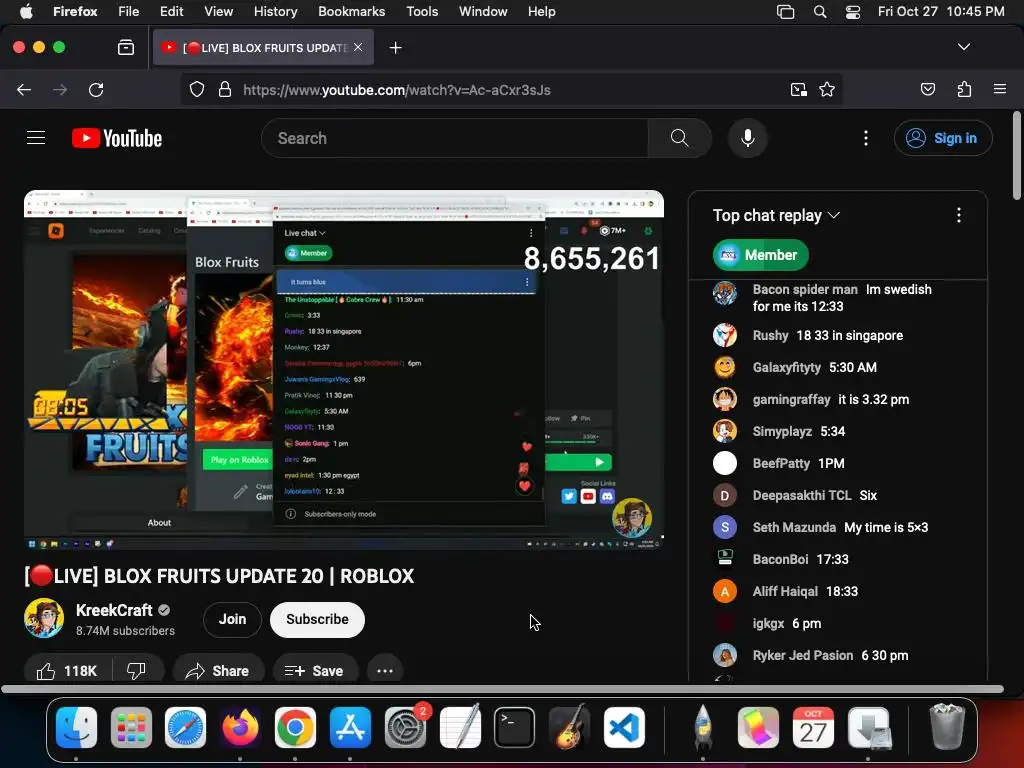Launch Visual Studio Code from dock
1024x768 pixels.
pyautogui.click(x=624, y=728)
